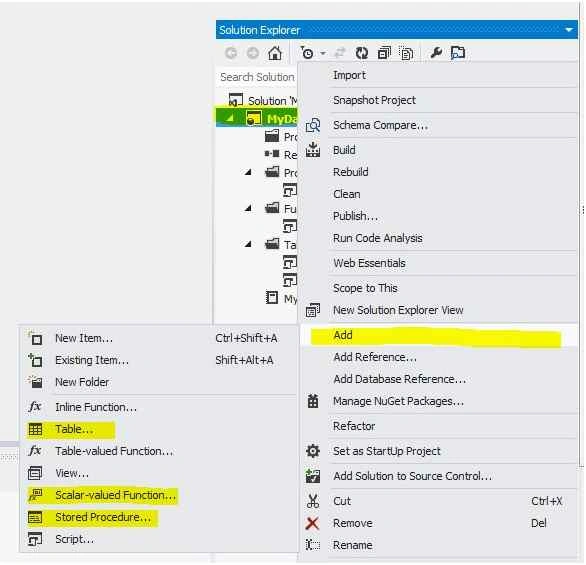Image resolution: width=586 pixels, height=565 pixels.
Task: Collapse the MyDa project node
Action: [x=230, y=119]
